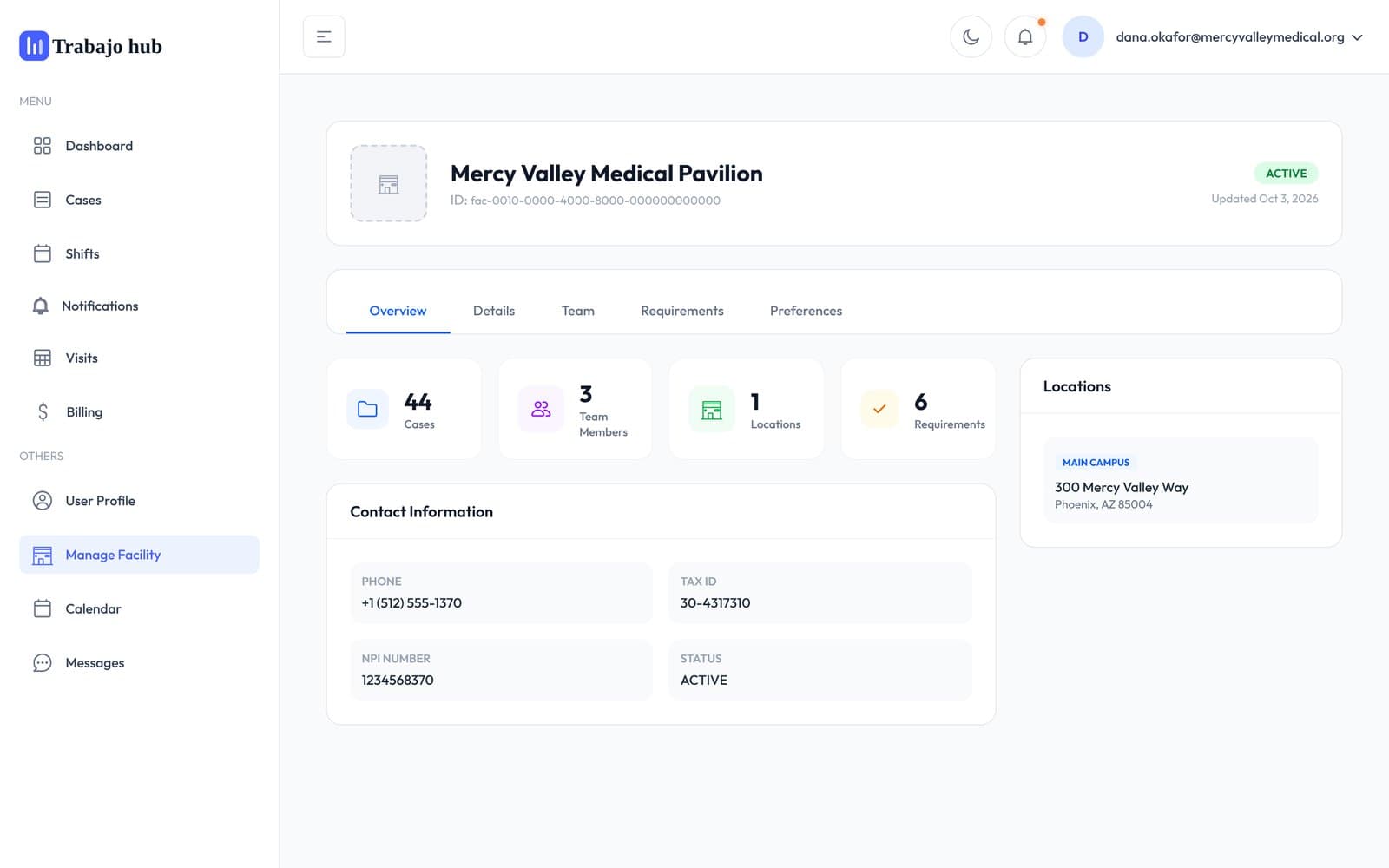Screen dimensions: 1389x868
Task: Click NPI number 1234568370
Action: click(x=398, y=681)
